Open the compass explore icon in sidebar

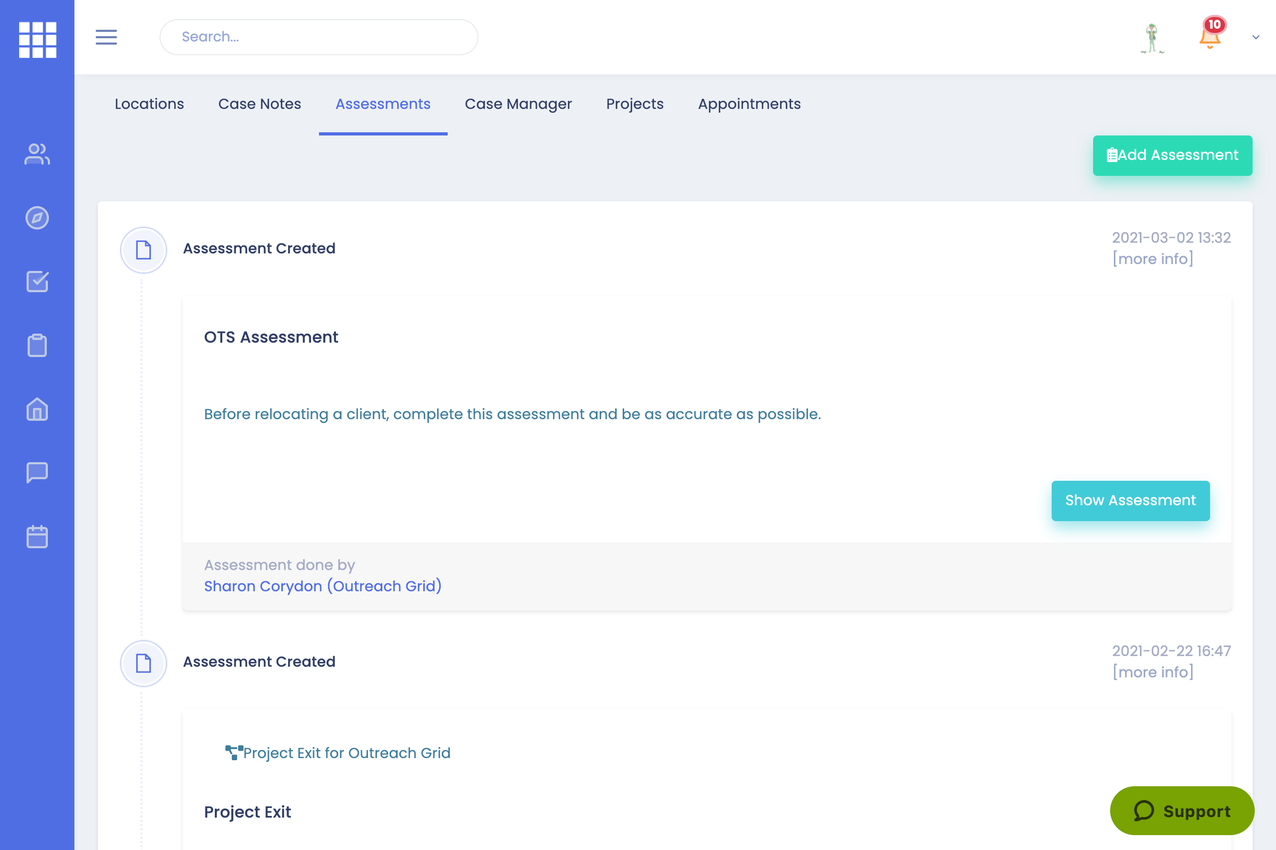pos(37,218)
